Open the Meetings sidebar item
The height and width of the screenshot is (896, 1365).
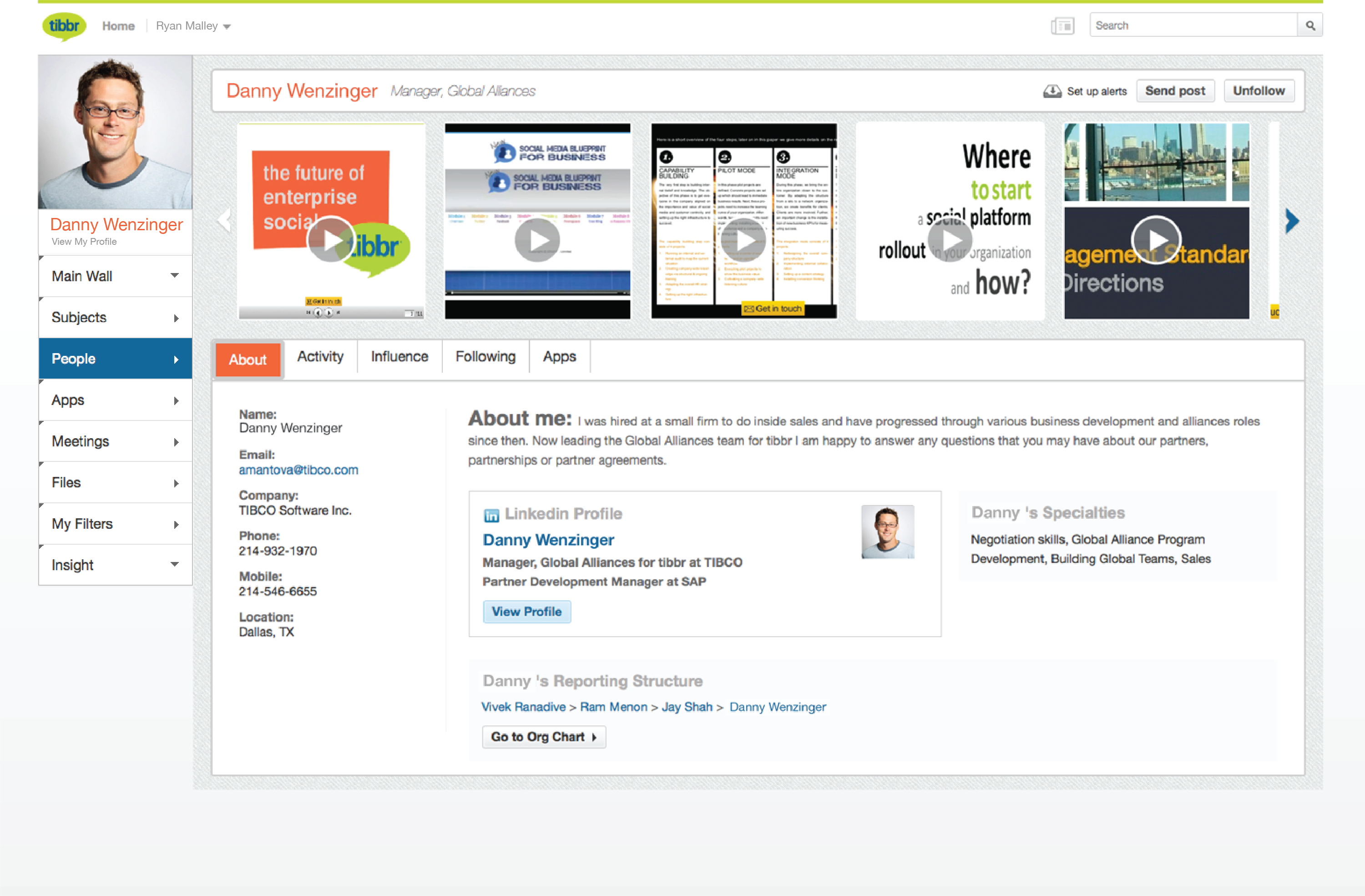(115, 441)
